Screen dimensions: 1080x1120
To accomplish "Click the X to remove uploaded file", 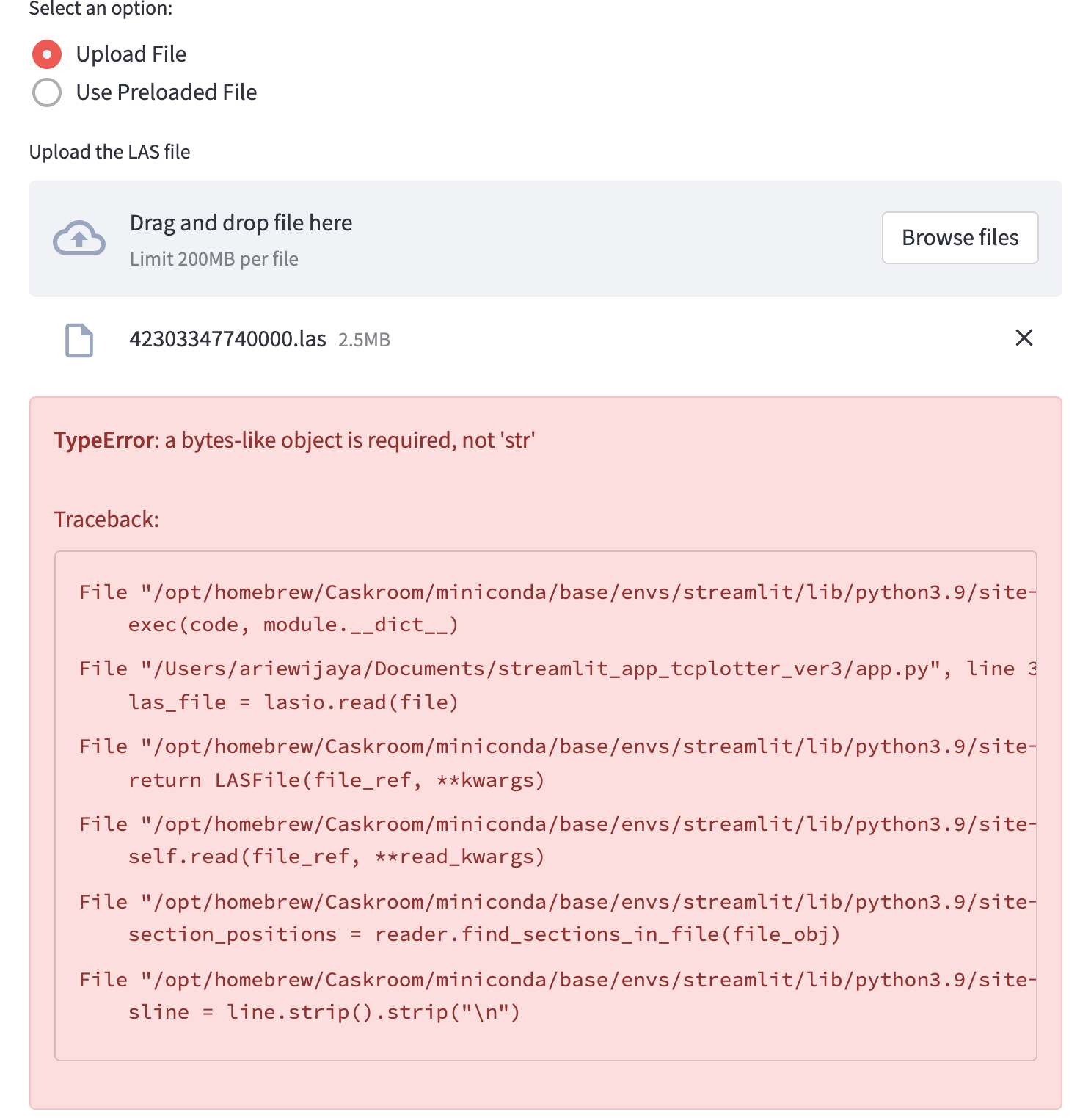I will click(x=1024, y=338).
